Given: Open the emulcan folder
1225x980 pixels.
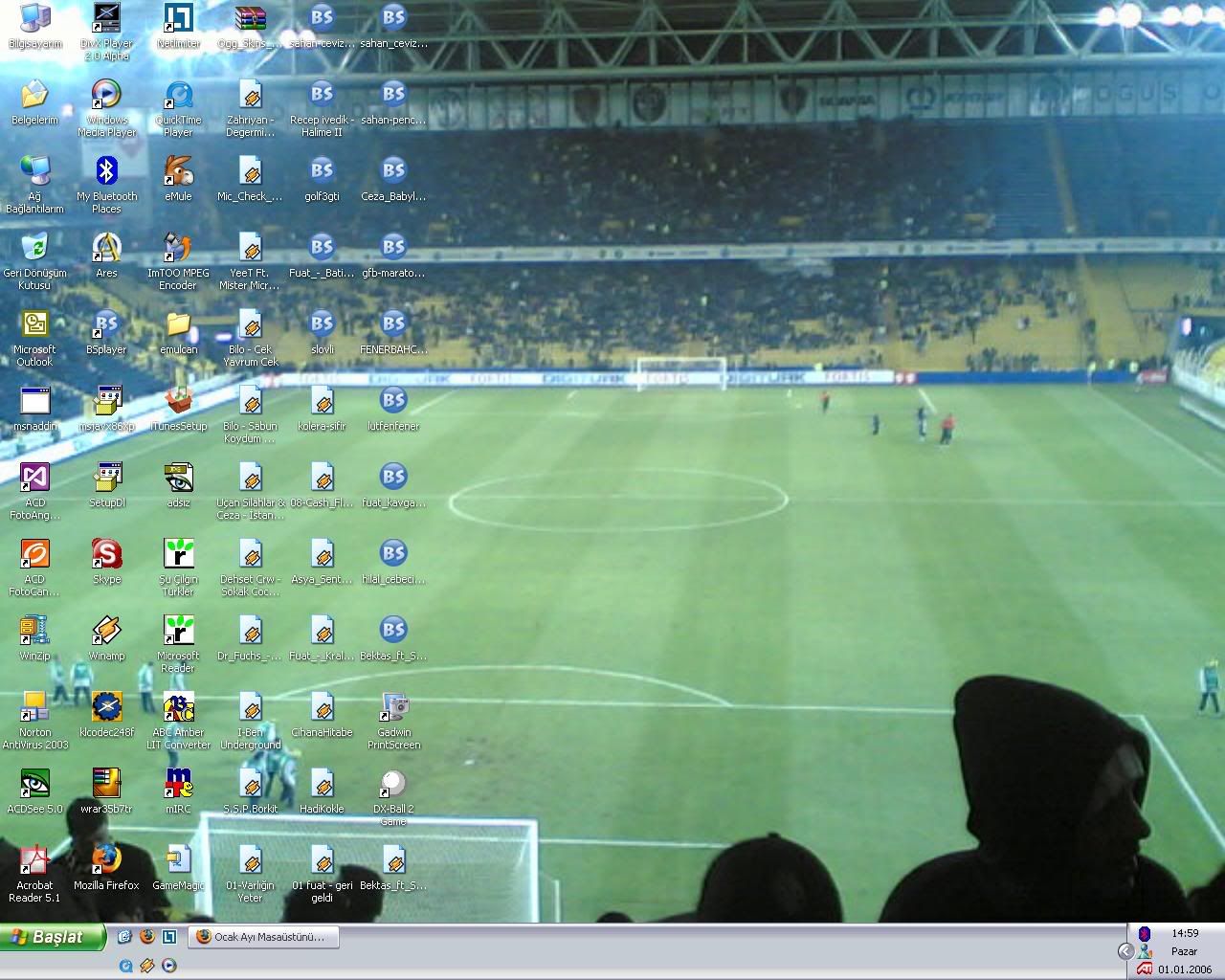Looking at the screenshot, I should pos(178,325).
